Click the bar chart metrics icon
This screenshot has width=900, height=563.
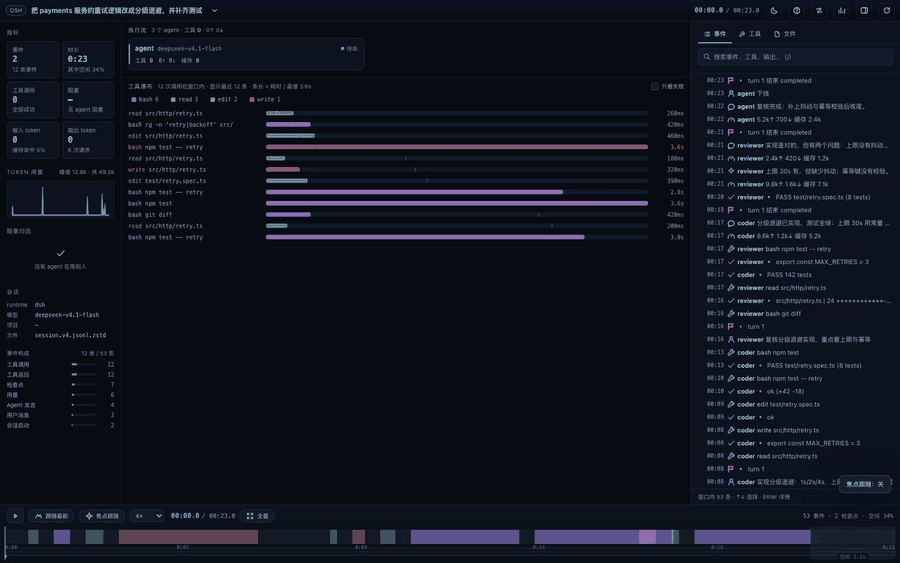(x=841, y=10)
